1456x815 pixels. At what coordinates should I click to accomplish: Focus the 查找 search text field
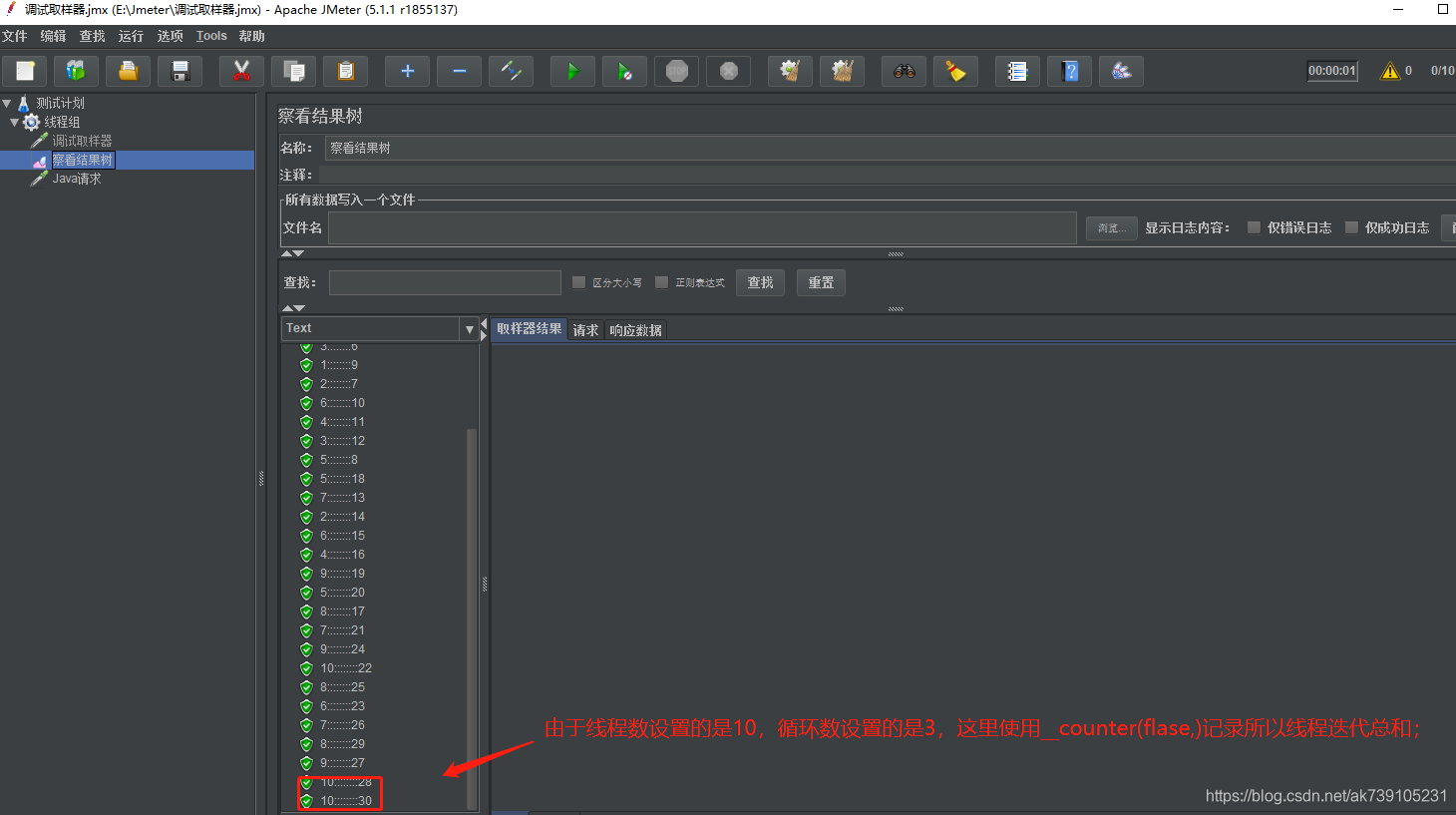[x=445, y=282]
